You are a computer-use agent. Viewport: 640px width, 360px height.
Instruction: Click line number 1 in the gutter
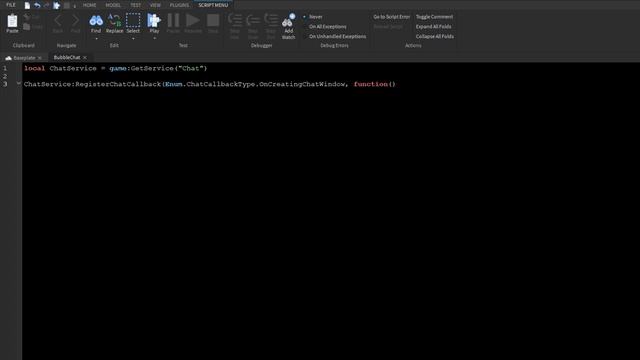coord(5,68)
